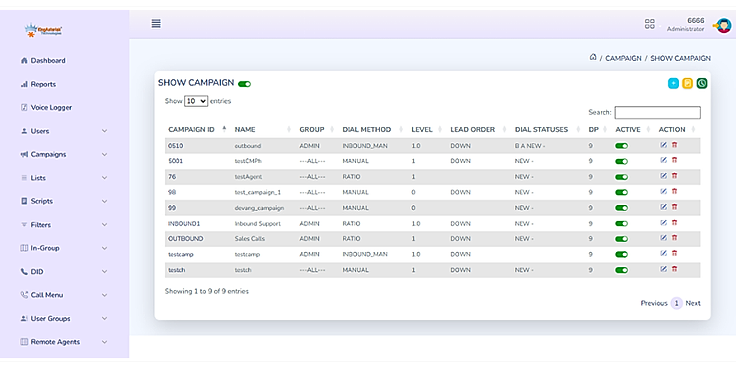Click the blue add campaign icon
The height and width of the screenshot is (368, 736).
[674, 84]
